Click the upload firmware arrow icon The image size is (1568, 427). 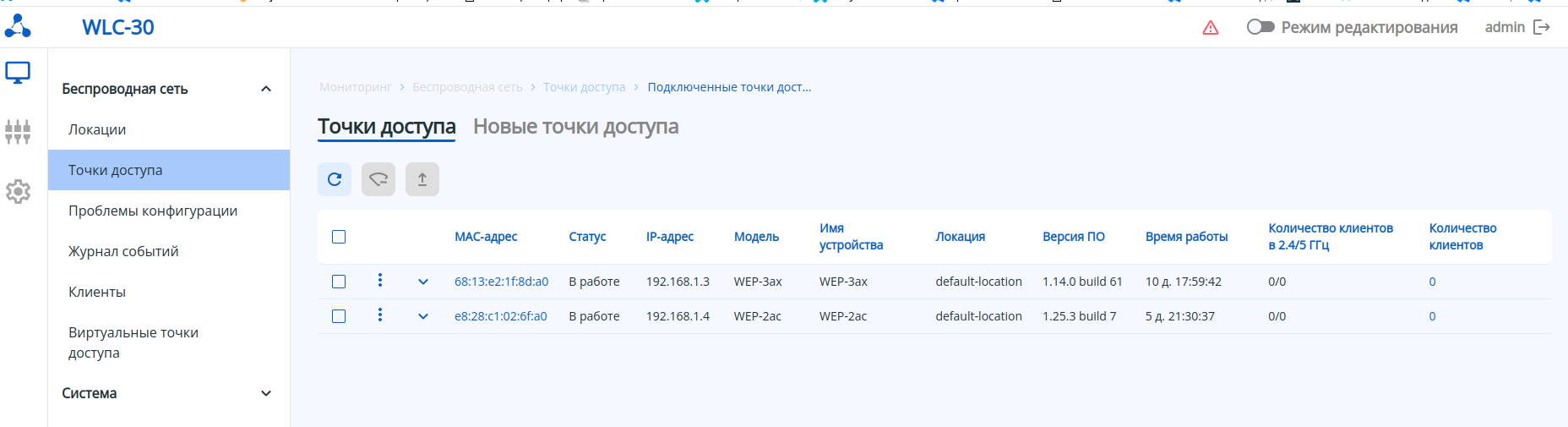(422, 179)
